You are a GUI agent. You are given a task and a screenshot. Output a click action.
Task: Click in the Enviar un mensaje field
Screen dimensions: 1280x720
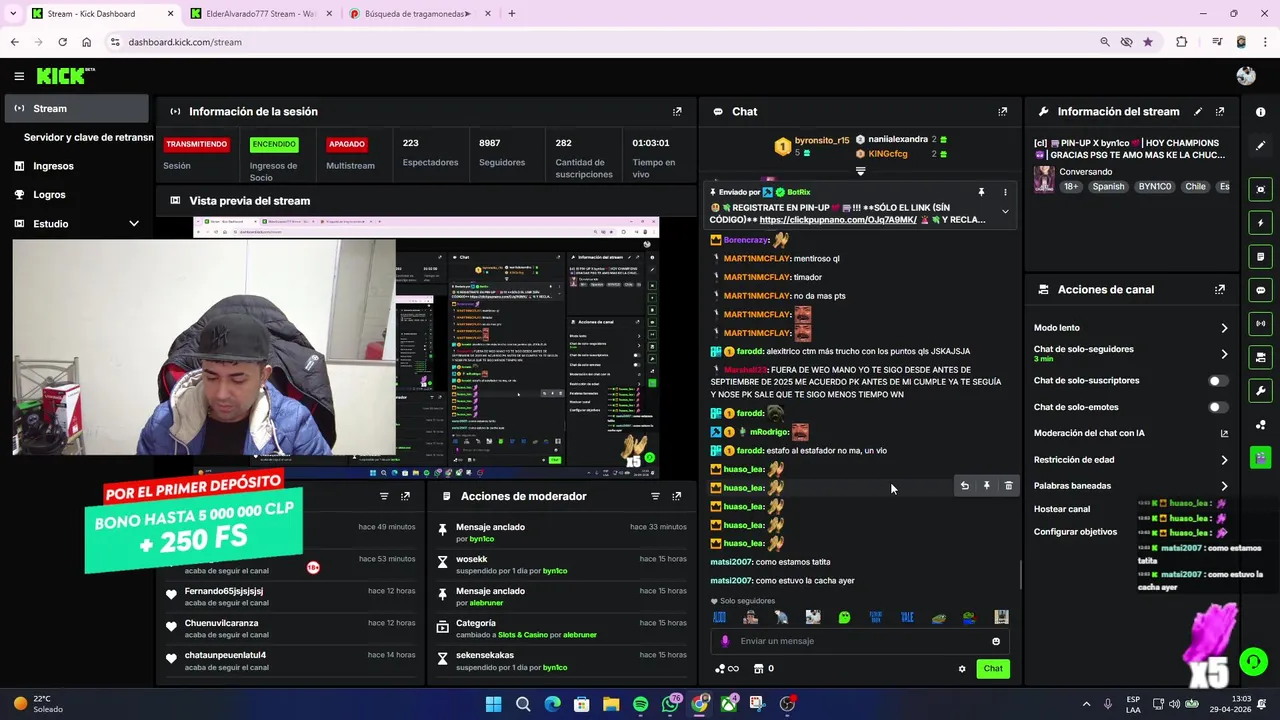(x=861, y=642)
